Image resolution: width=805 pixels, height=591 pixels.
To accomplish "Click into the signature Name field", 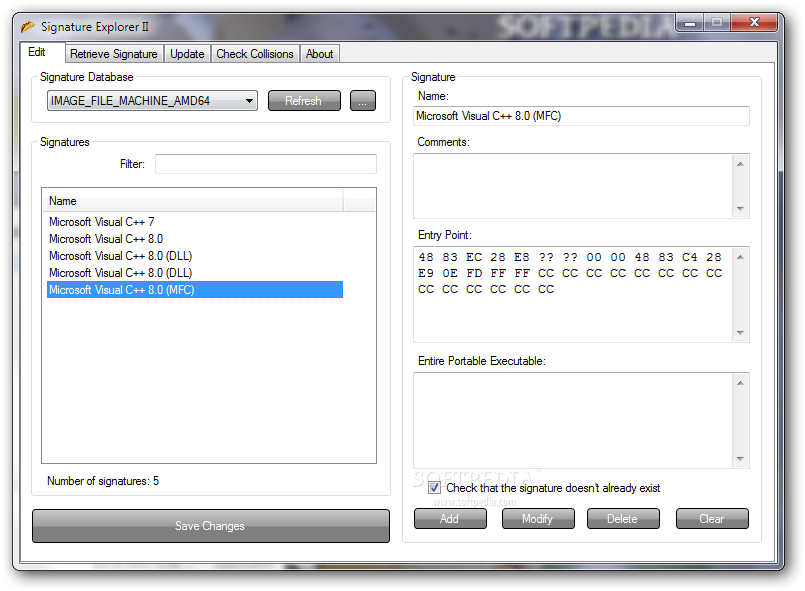I will [x=581, y=116].
